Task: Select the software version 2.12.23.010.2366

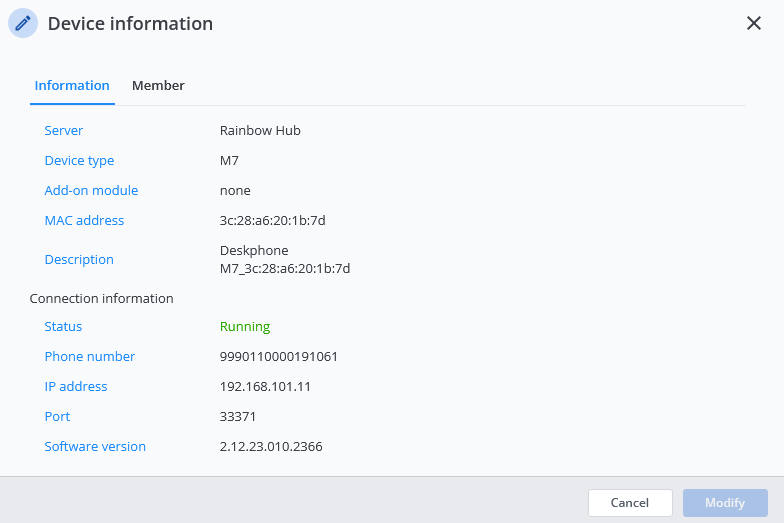Action: (271, 447)
